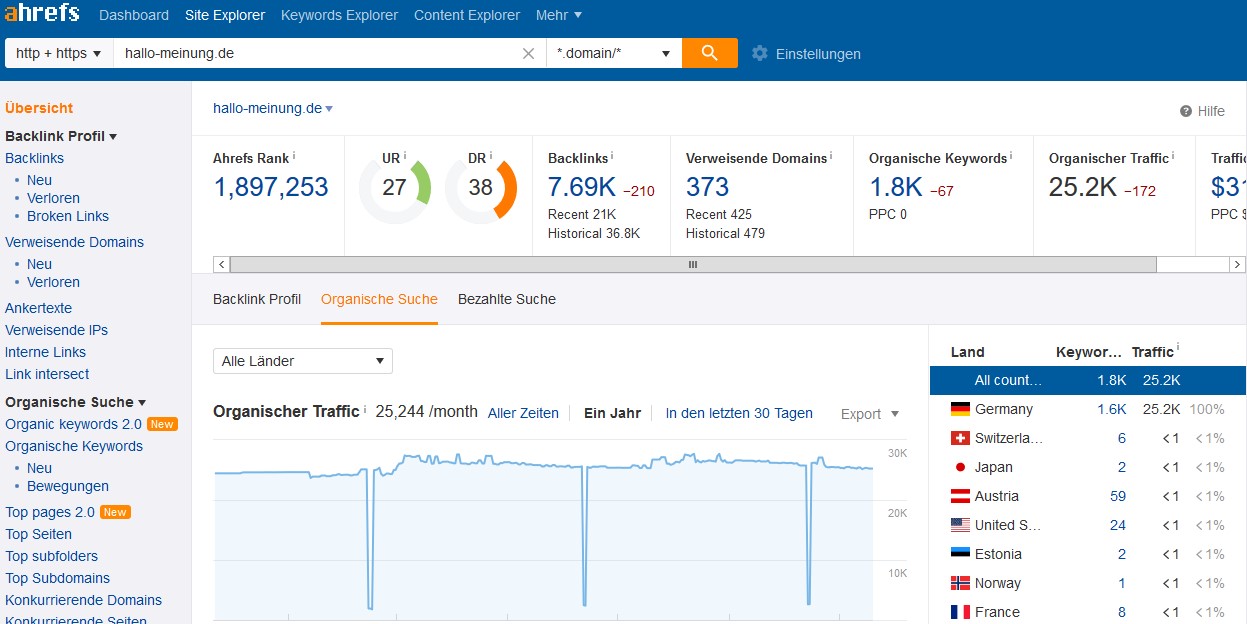Click the Austria flag icon
Viewport: 1247px width, 624px height.
tap(960, 496)
